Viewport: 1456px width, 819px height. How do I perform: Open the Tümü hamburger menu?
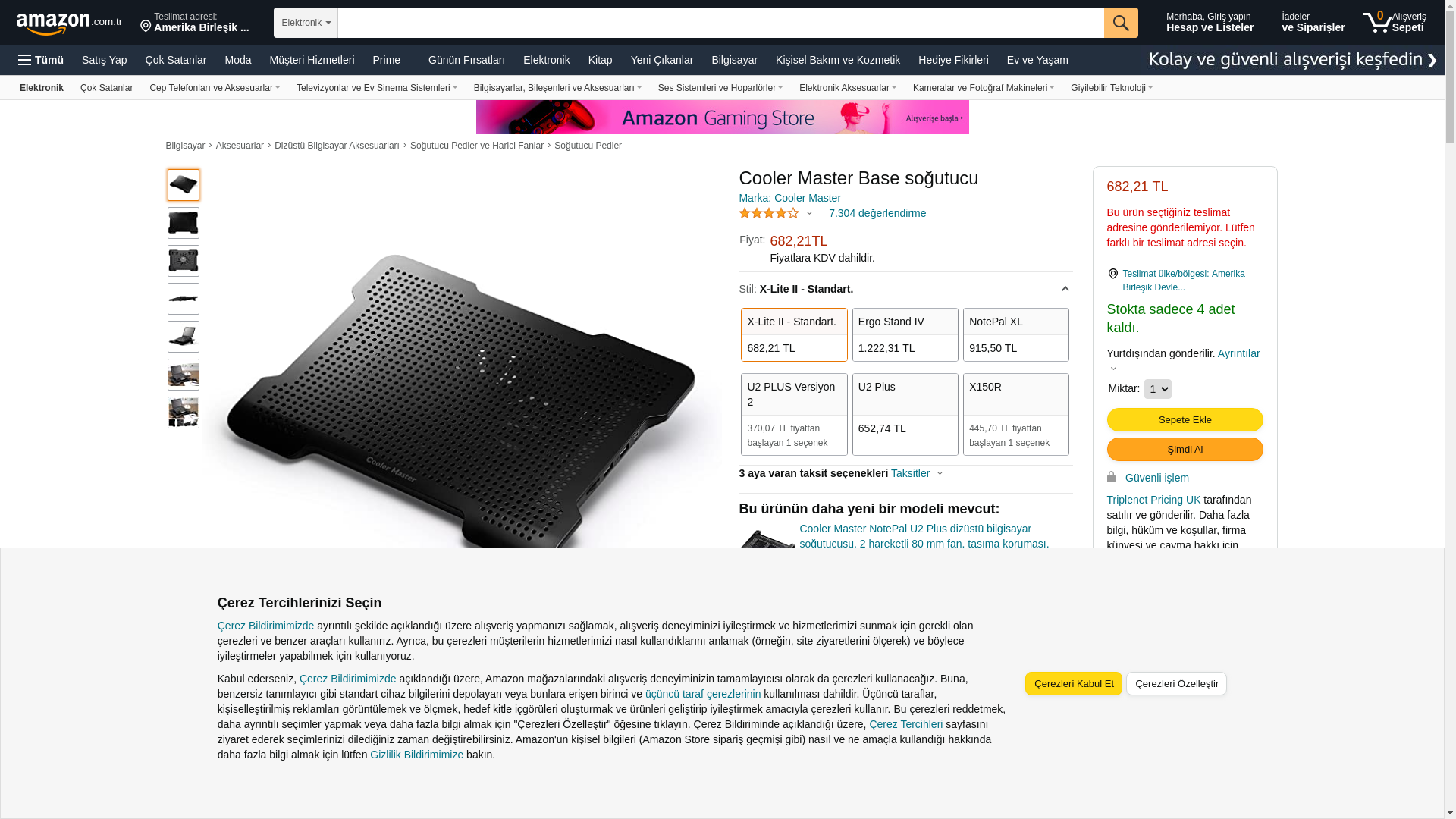coord(41,60)
